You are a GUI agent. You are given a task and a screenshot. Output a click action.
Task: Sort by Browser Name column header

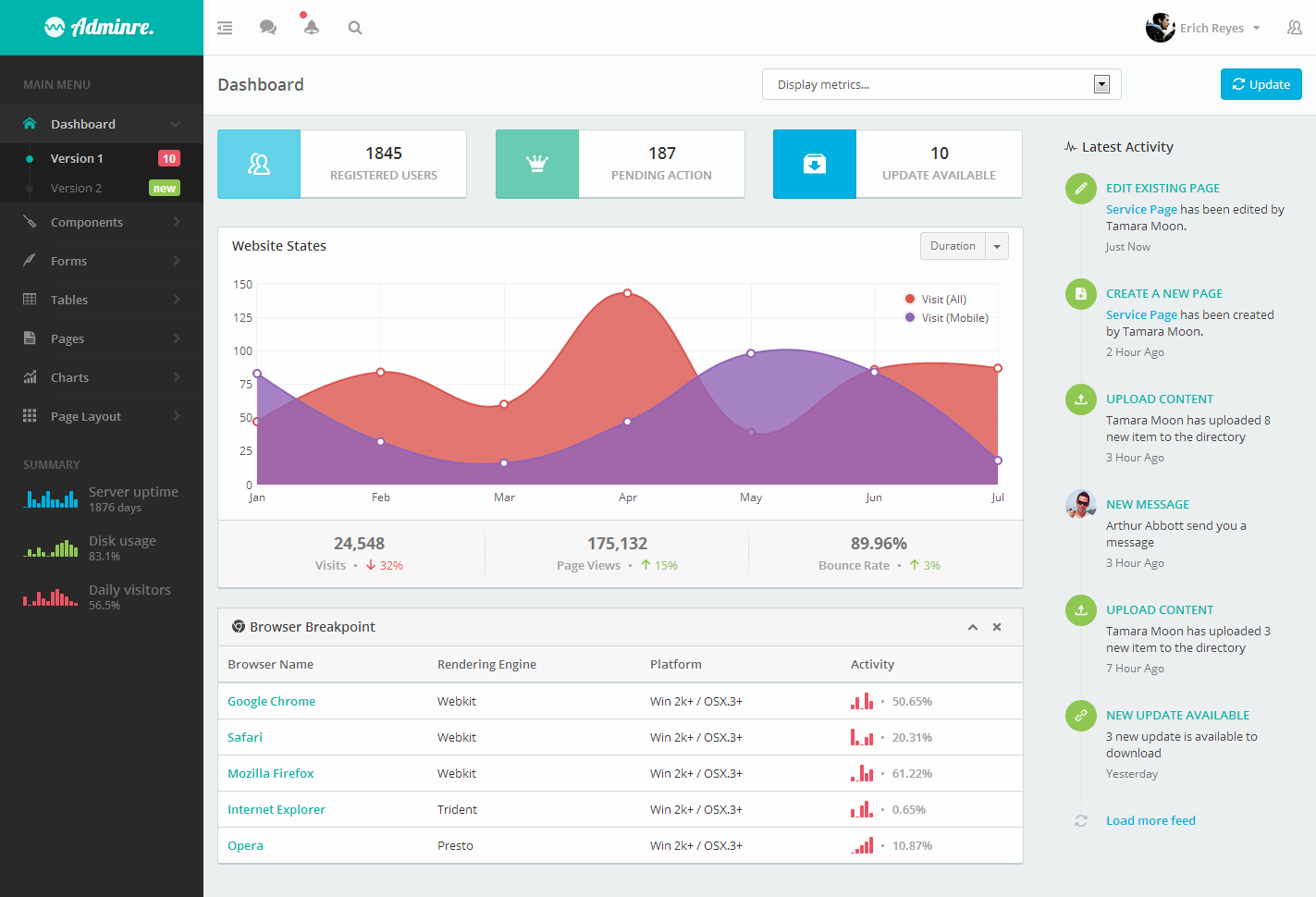[271, 664]
